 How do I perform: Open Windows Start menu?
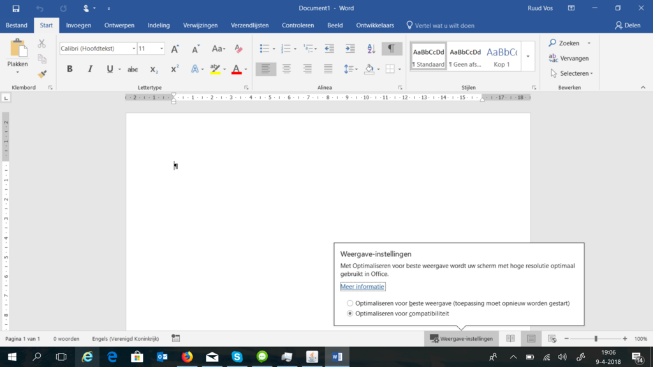coord(12,357)
